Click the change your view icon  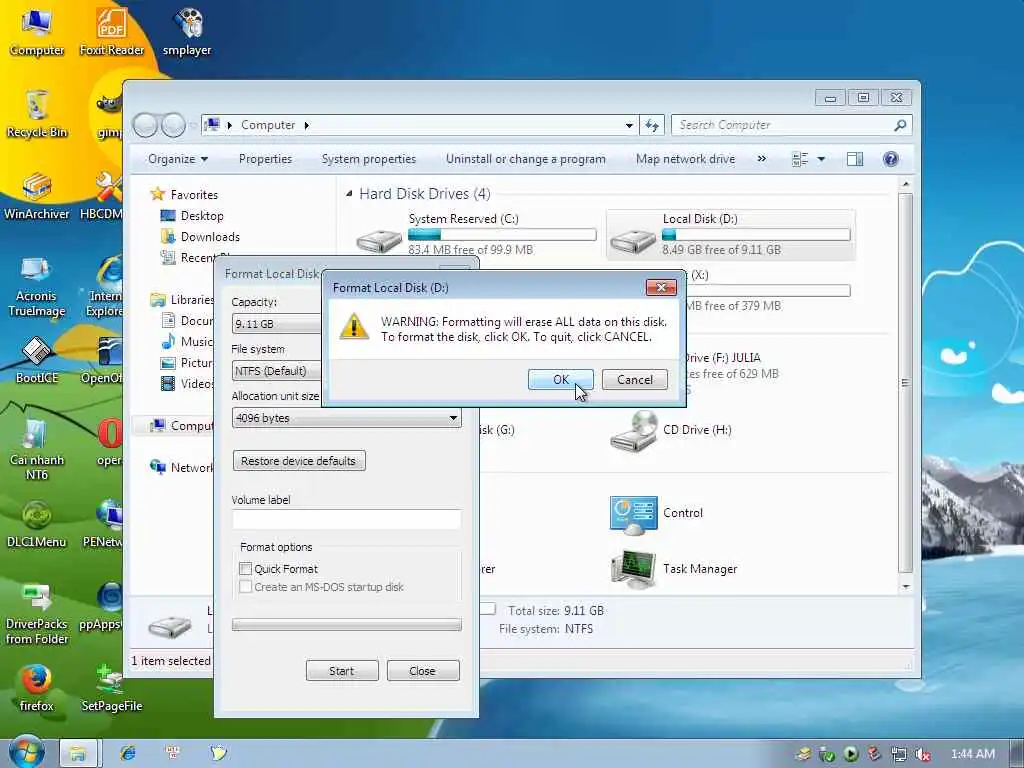(x=800, y=159)
